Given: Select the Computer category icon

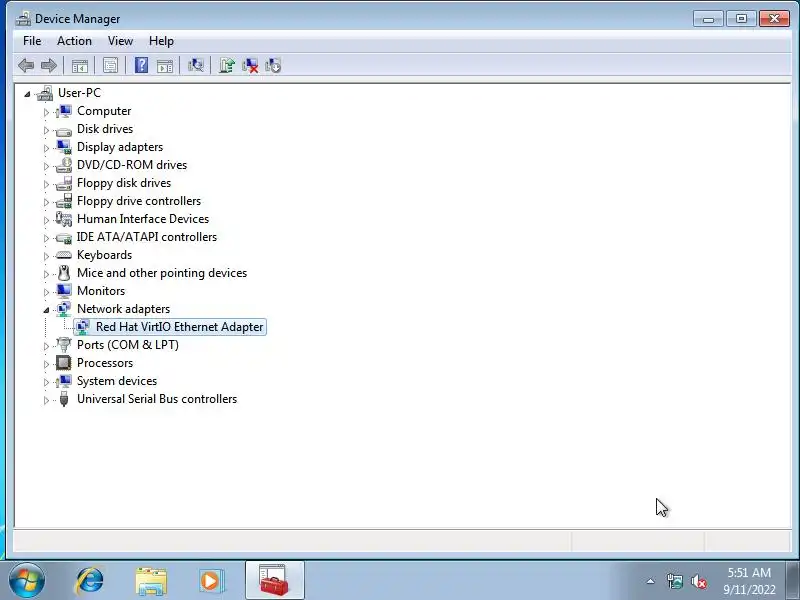Looking at the screenshot, I should coord(64,111).
